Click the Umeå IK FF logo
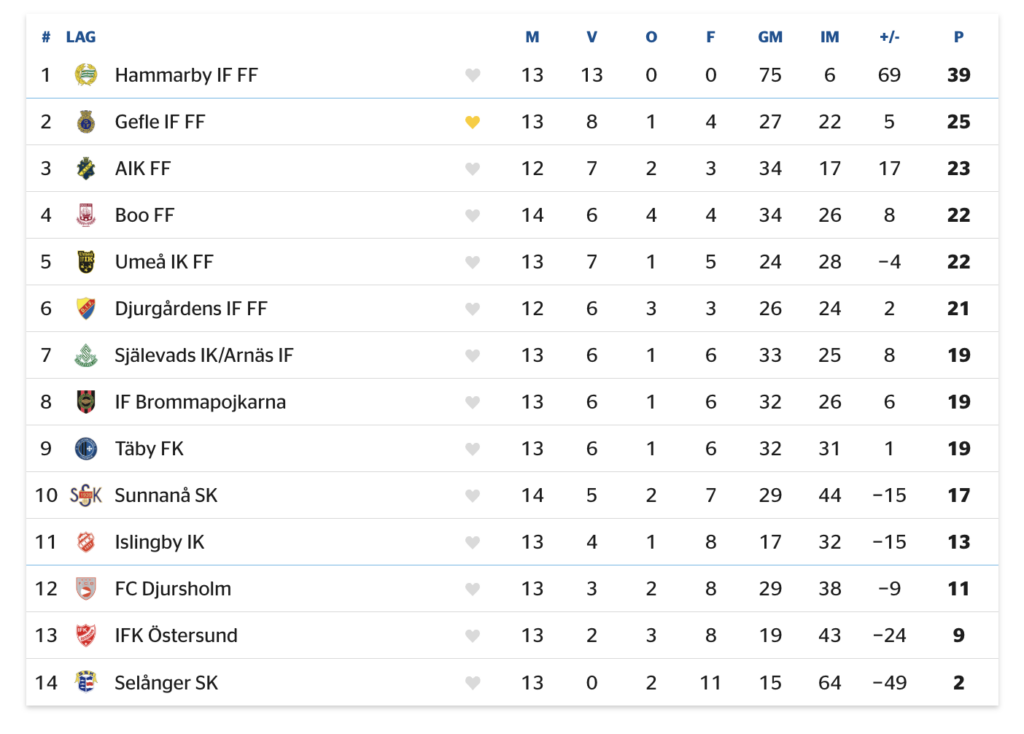 tap(86, 262)
